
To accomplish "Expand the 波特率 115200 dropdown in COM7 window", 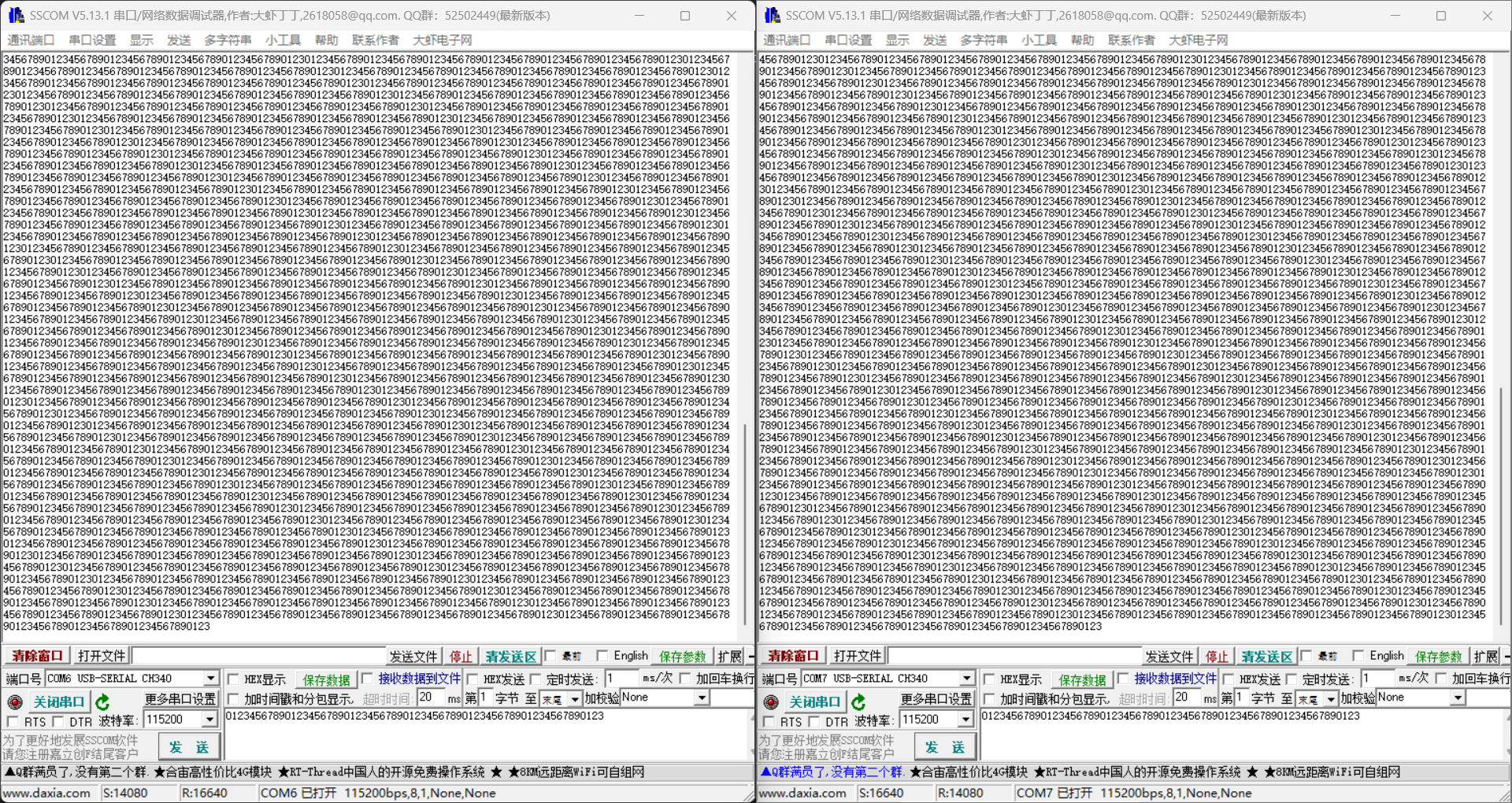I will (965, 720).
